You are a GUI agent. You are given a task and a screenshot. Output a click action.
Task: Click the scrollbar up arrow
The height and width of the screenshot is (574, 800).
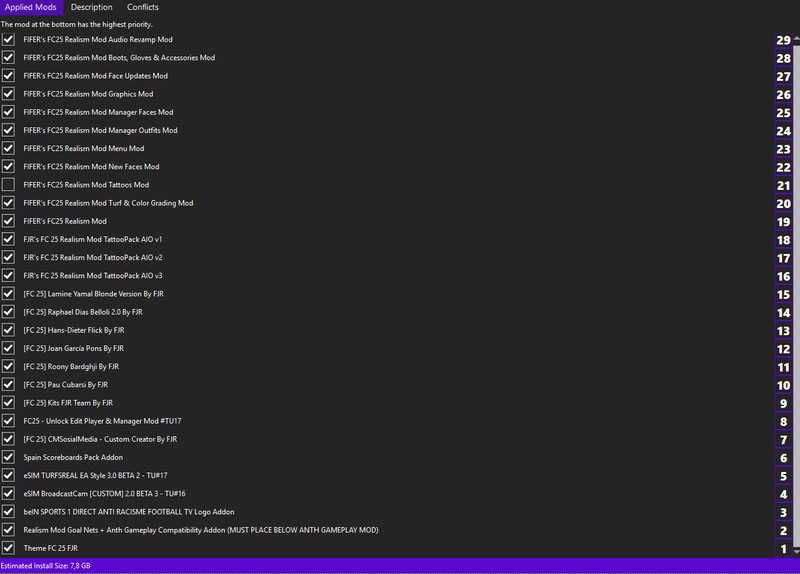click(x=796, y=37)
